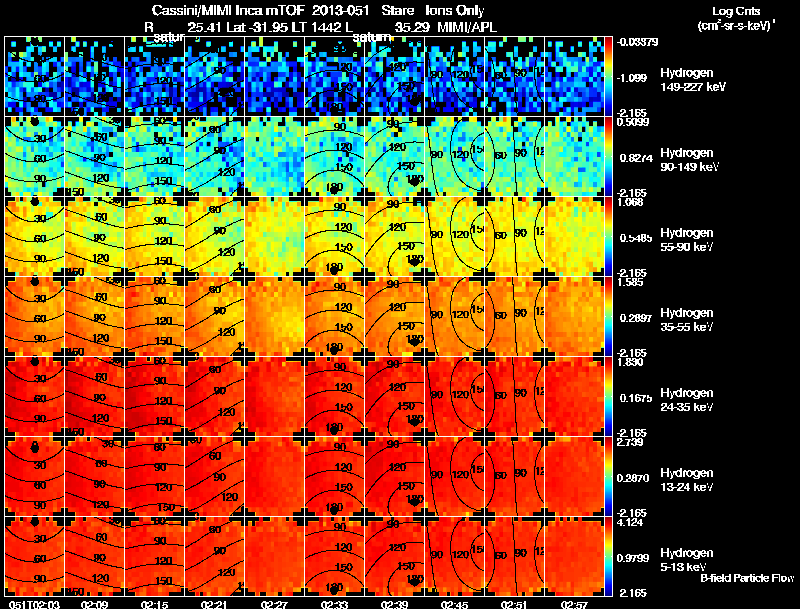The height and width of the screenshot is (609, 800).
Task: Select the 051T02:03 image in the Hydrogen 90-149 keV row
Action: tap(34, 157)
